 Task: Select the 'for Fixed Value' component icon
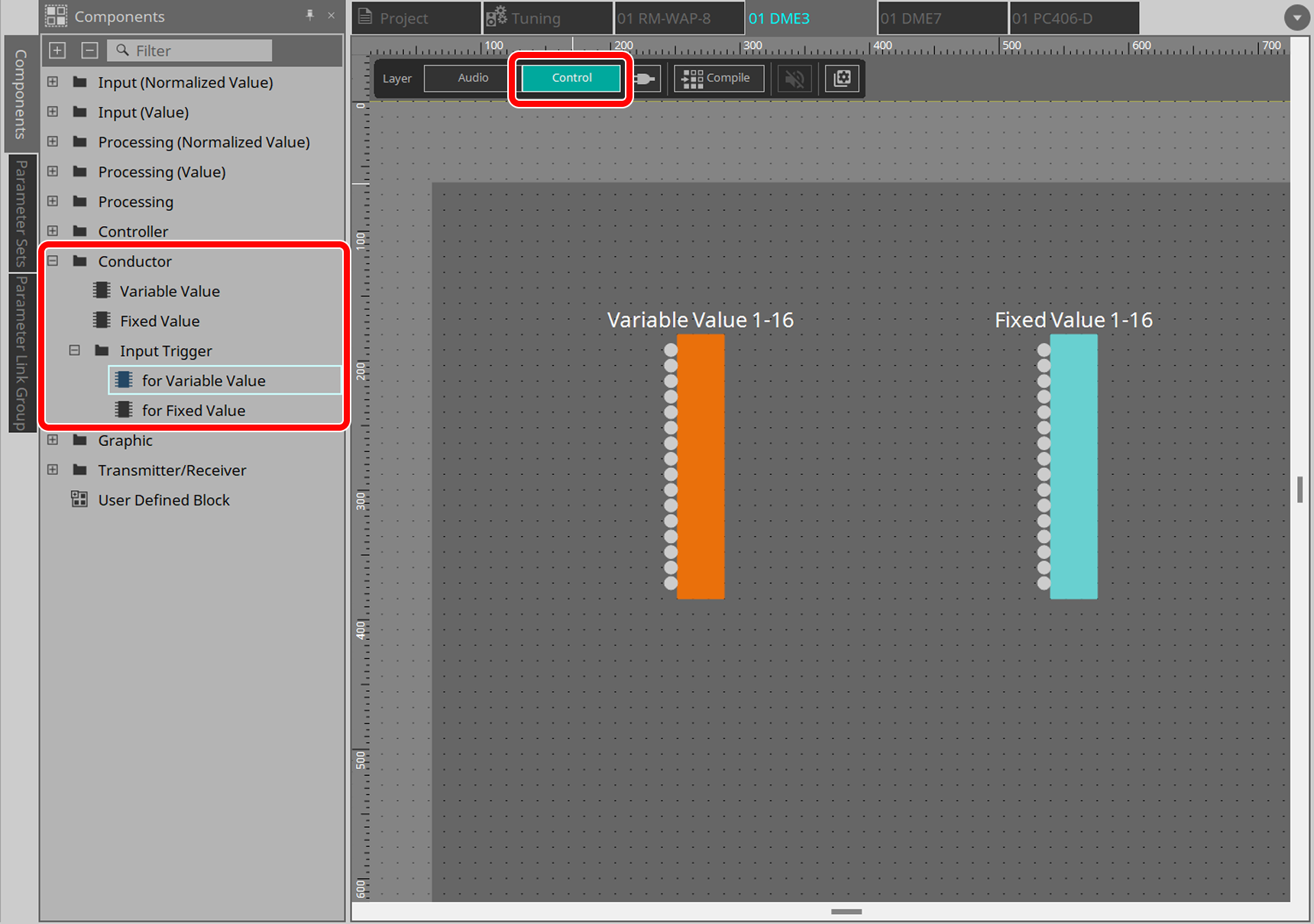coord(124,410)
